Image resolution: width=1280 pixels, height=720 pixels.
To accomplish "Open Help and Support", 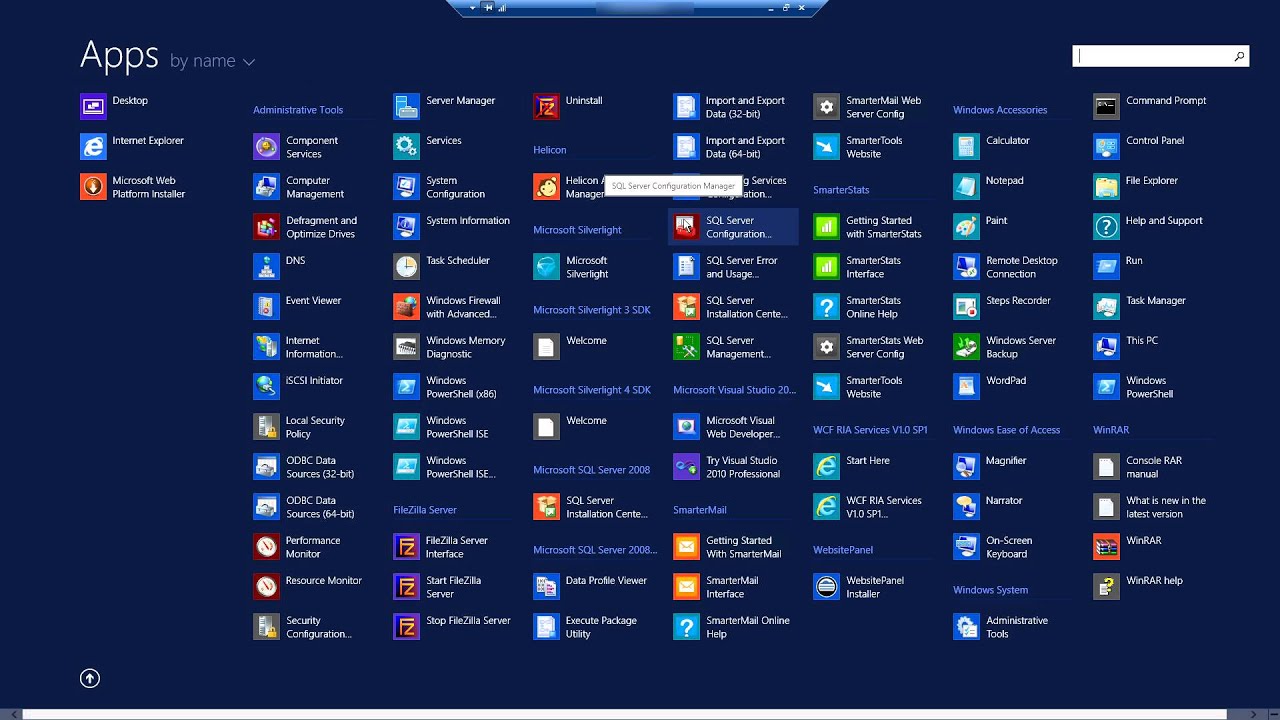I will (x=1149, y=226).
